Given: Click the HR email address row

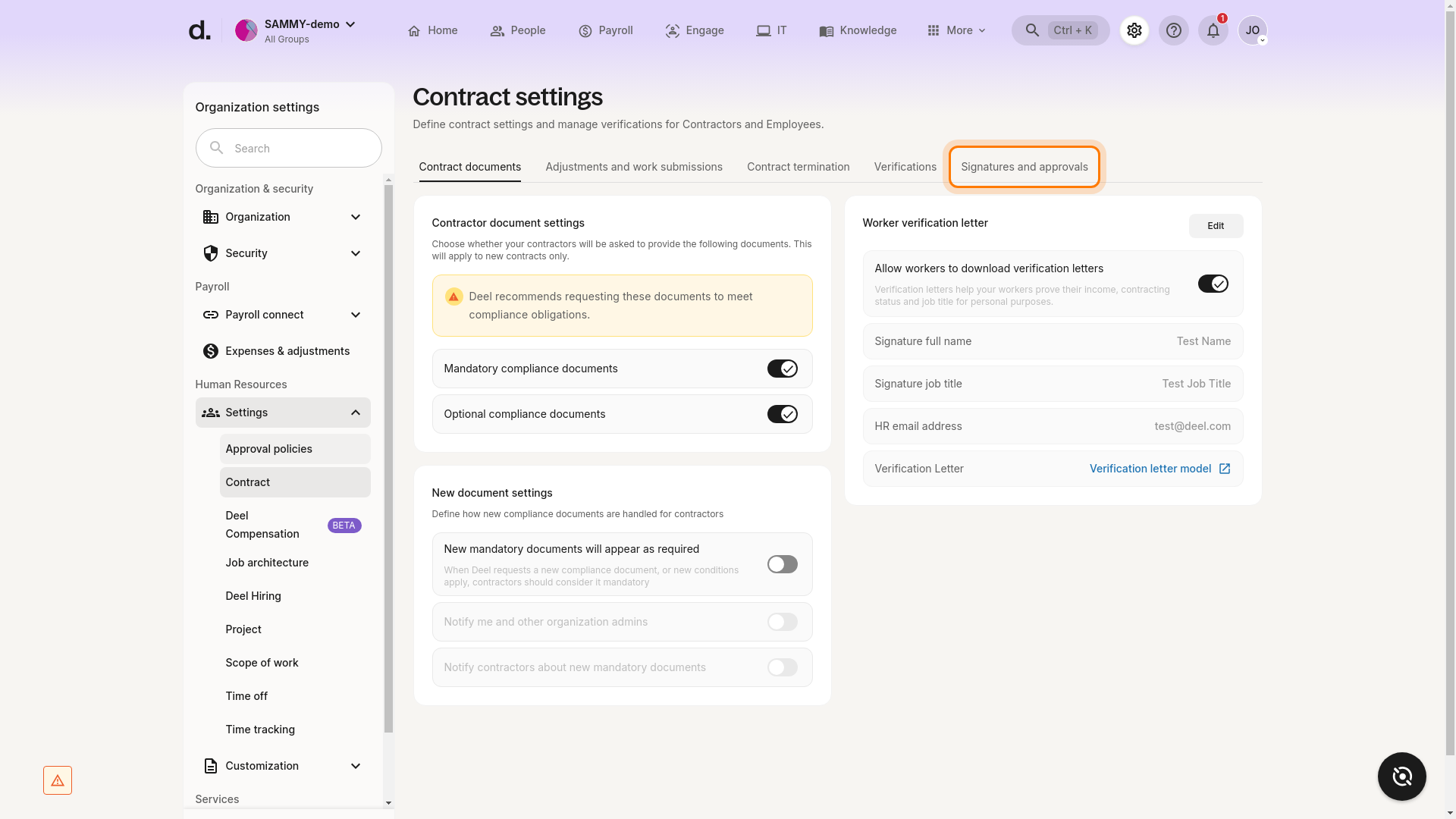Looking at the screenshot, I should pyautogui.click(x=1053, y=426).
